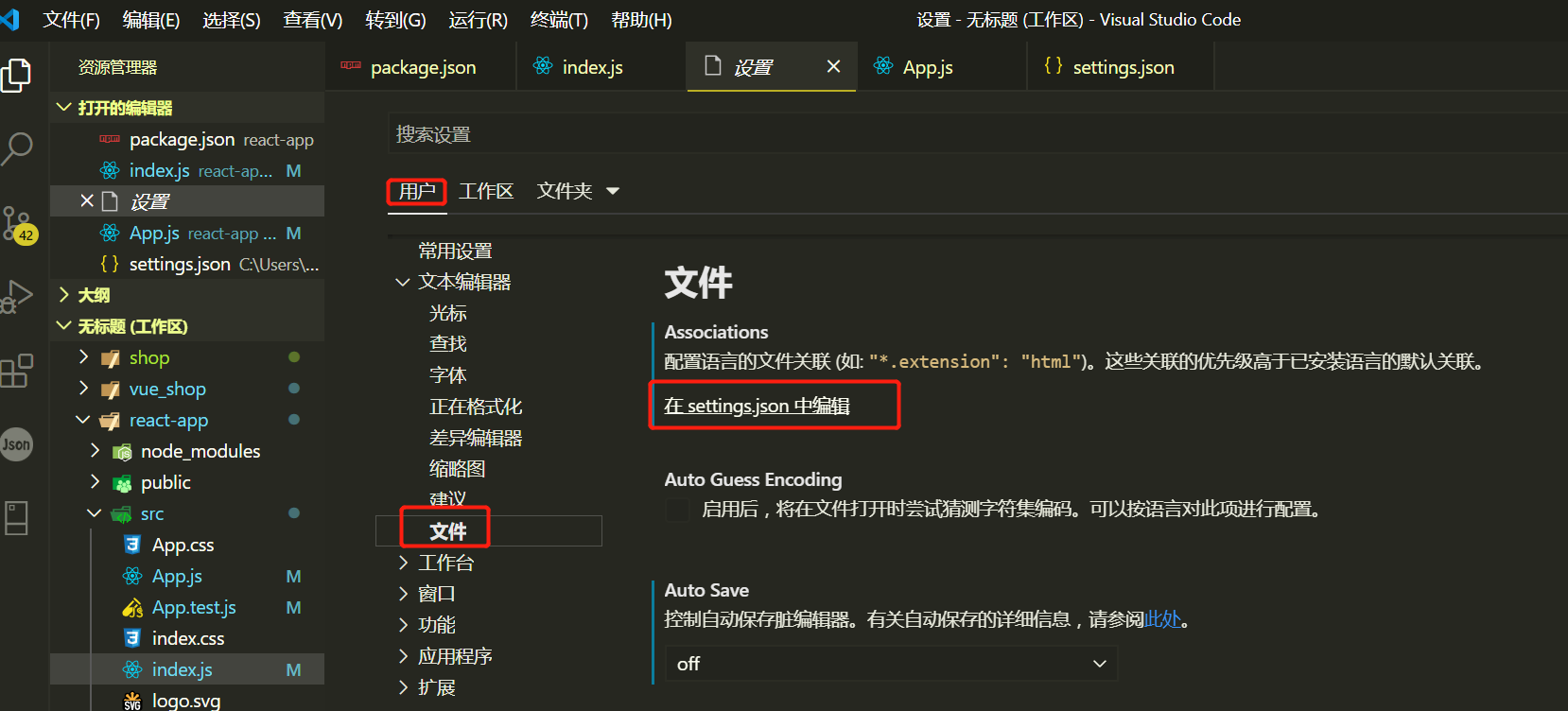Screen dimensions: 1568x711
Task: Expand the vue_shop folder chevron
Action: click(83, 388)
